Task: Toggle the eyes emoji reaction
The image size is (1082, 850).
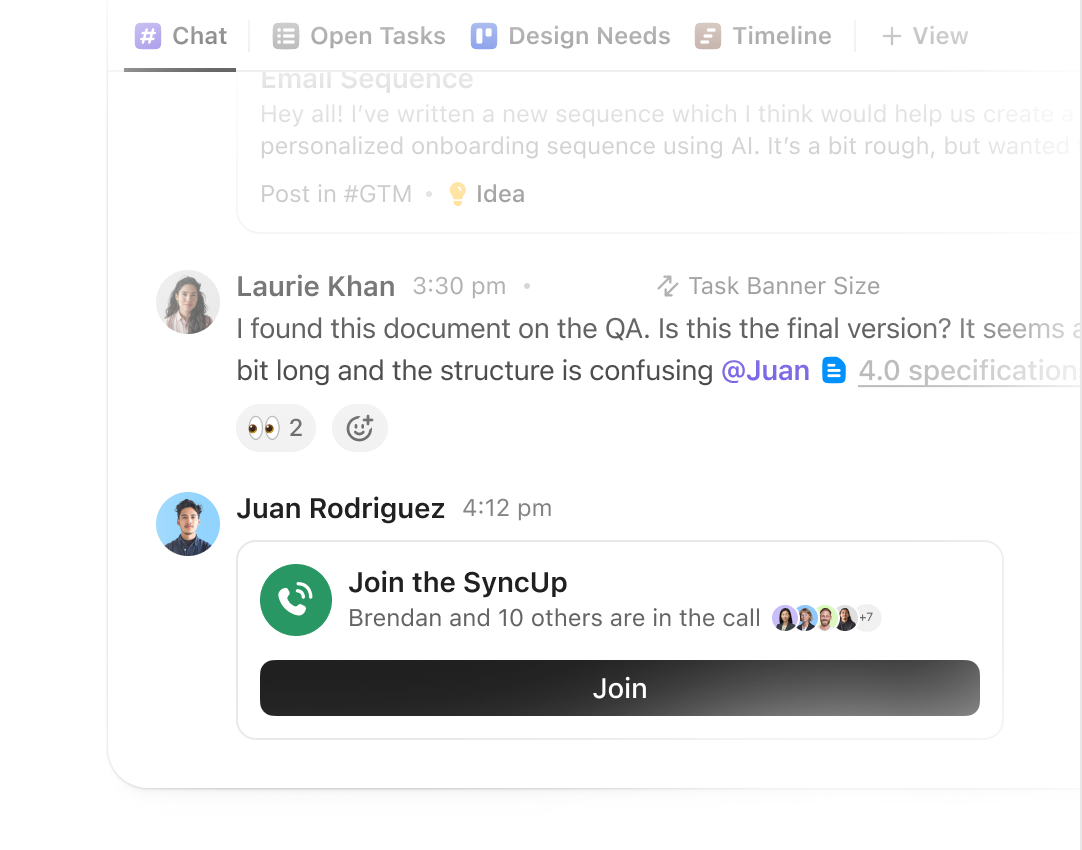Action: point(275,428)
